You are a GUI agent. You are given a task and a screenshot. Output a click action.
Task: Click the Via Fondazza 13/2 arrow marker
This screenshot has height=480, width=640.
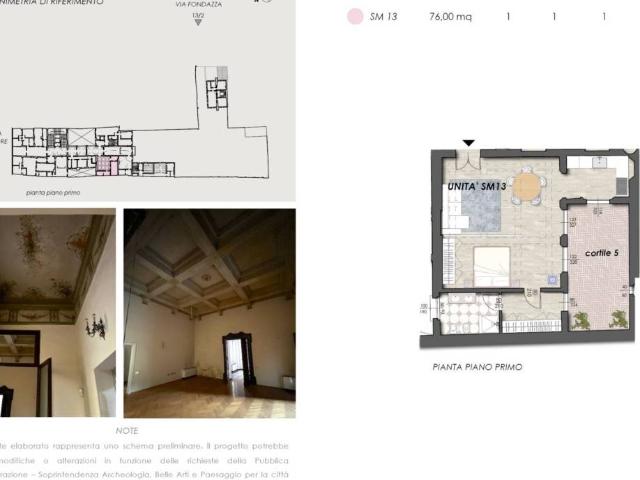[x=198, y=21]
